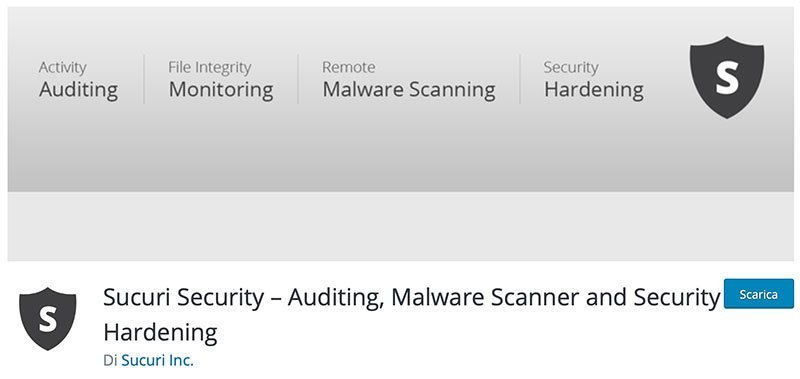Click the small Sucuri shield plugin icon
The image size is (800, 379).
pyautogui.click(x=47, y=318)
